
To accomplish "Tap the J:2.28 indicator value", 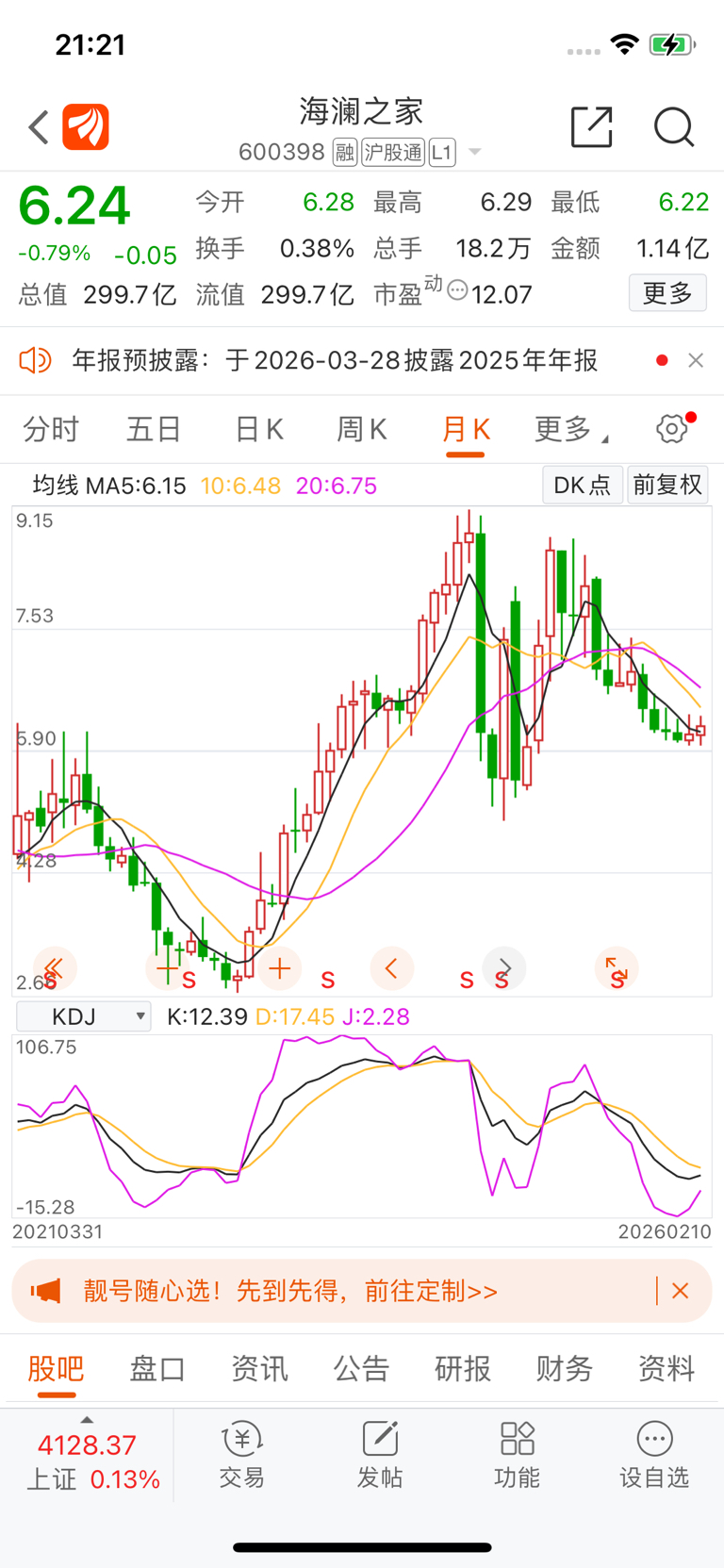I will (x=375, y=1016).
